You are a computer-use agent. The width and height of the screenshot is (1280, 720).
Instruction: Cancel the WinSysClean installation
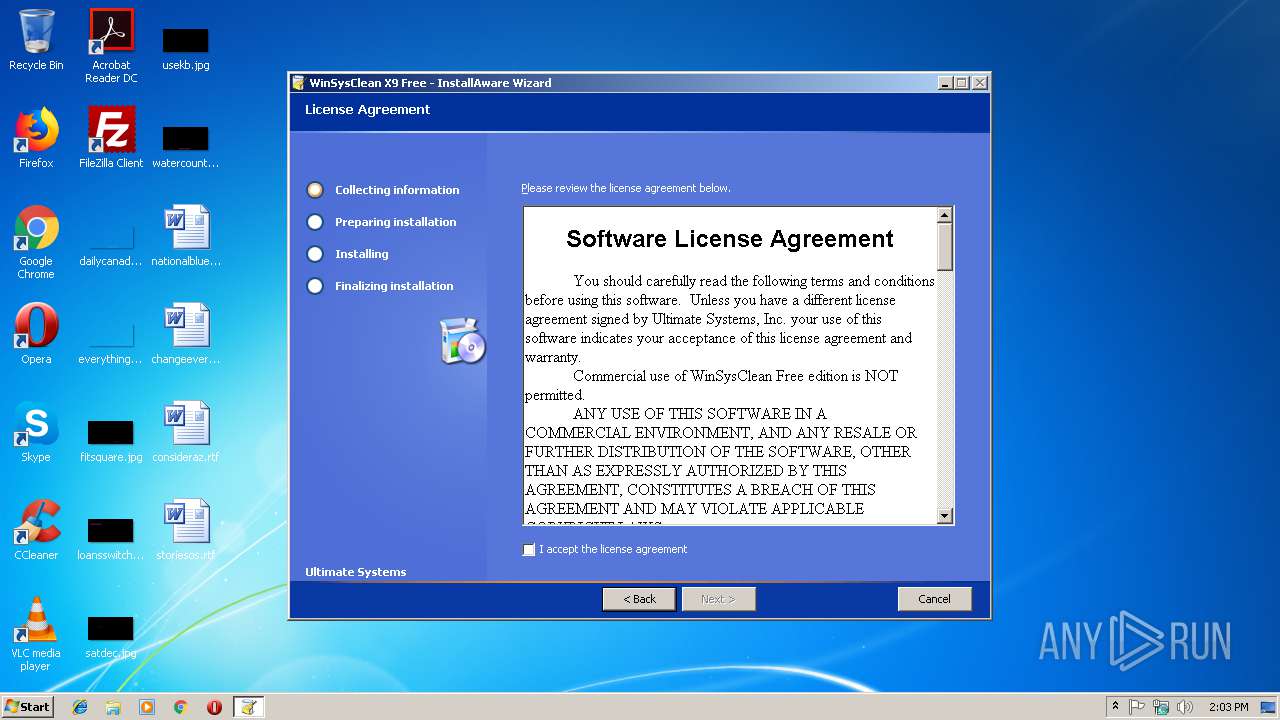click(x=934, y=599)
